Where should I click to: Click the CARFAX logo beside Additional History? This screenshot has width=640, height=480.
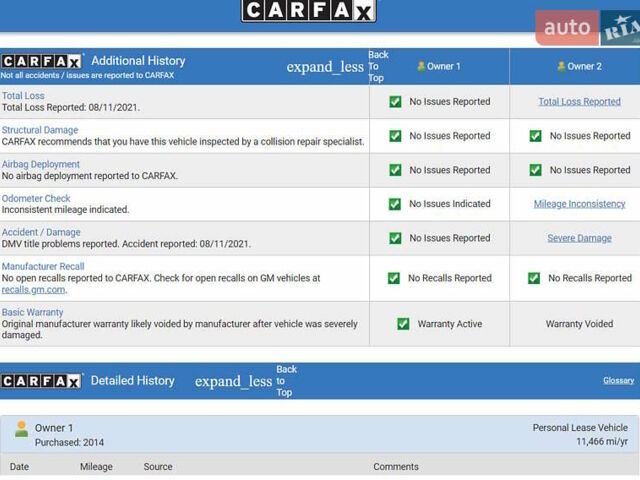point(42,62)
